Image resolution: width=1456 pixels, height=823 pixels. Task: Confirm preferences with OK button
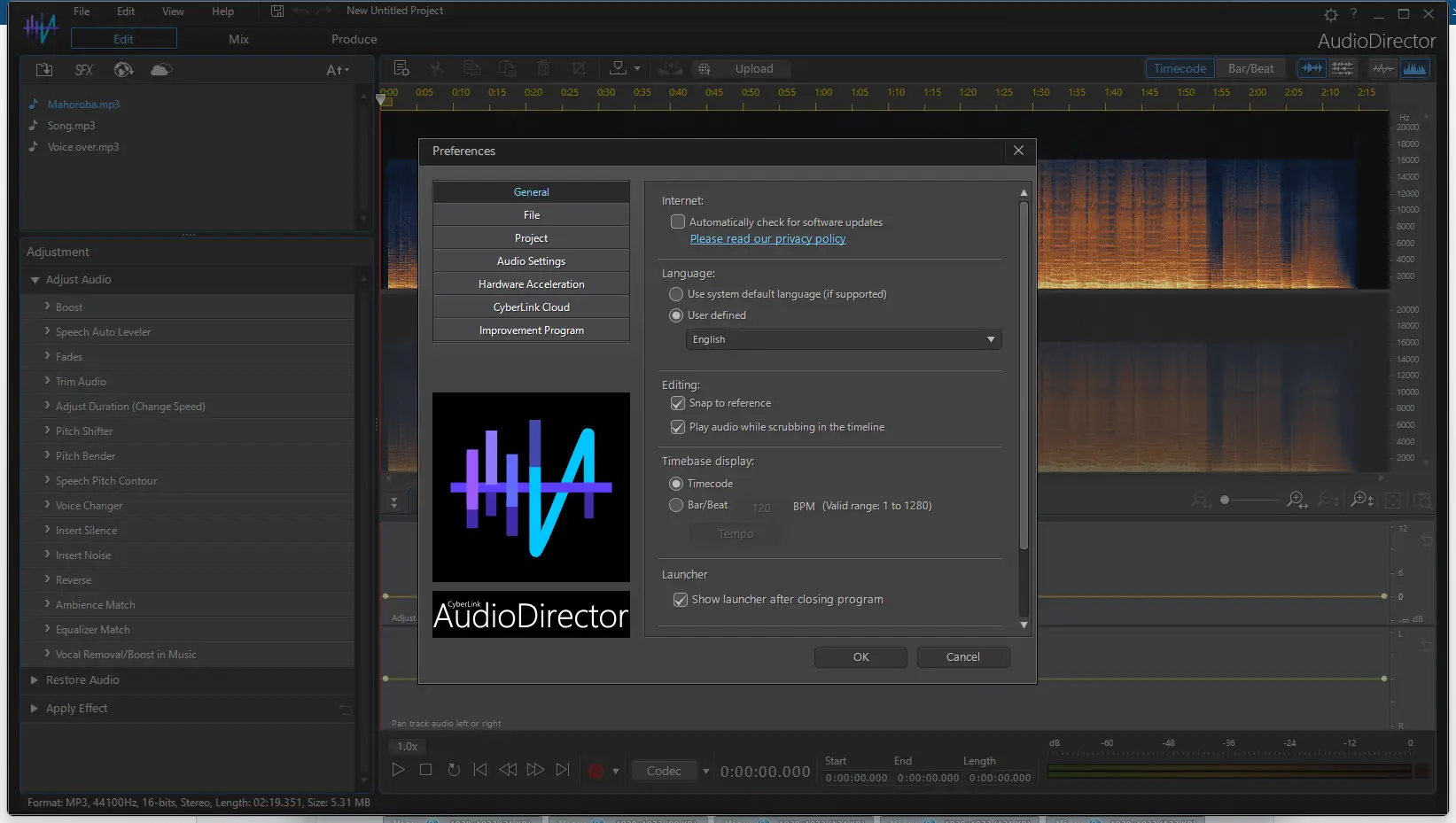point(860,657)
